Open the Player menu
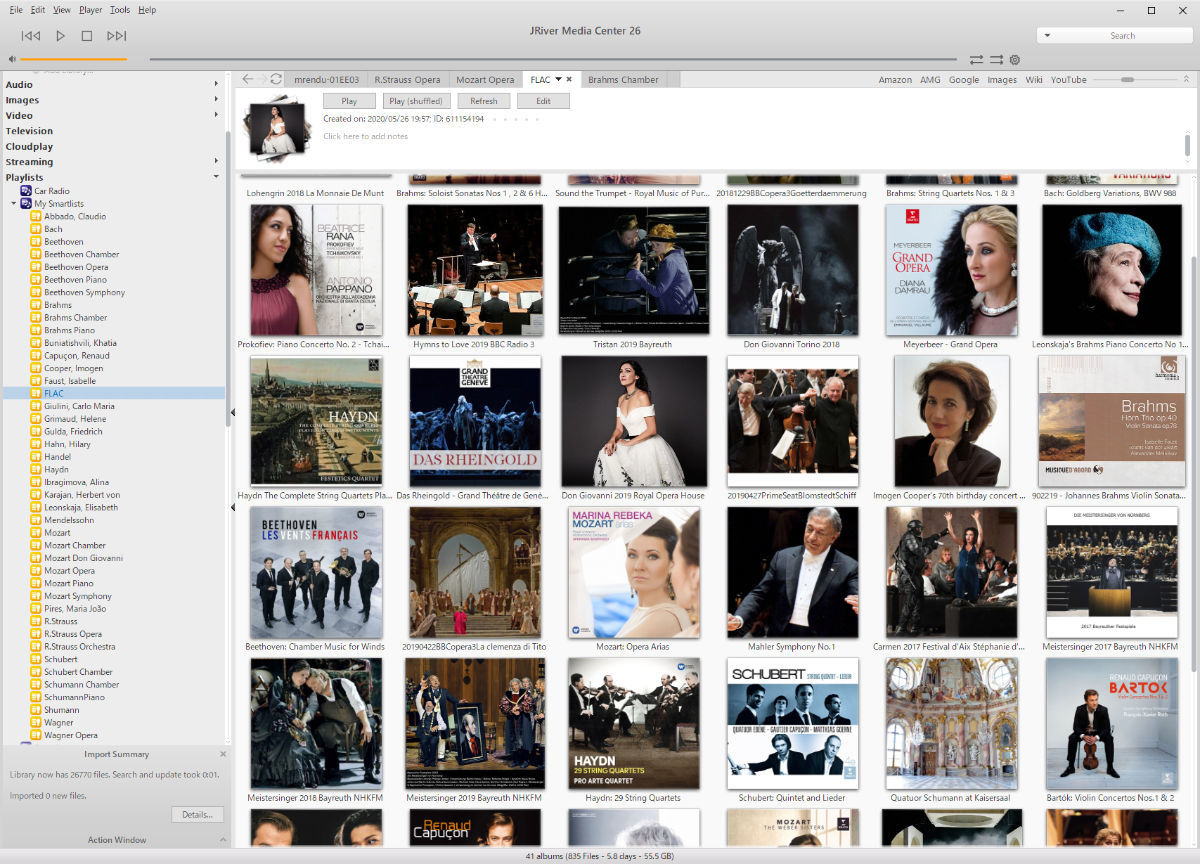Viewport: 1200px width, 864px height. coord(90,10)
